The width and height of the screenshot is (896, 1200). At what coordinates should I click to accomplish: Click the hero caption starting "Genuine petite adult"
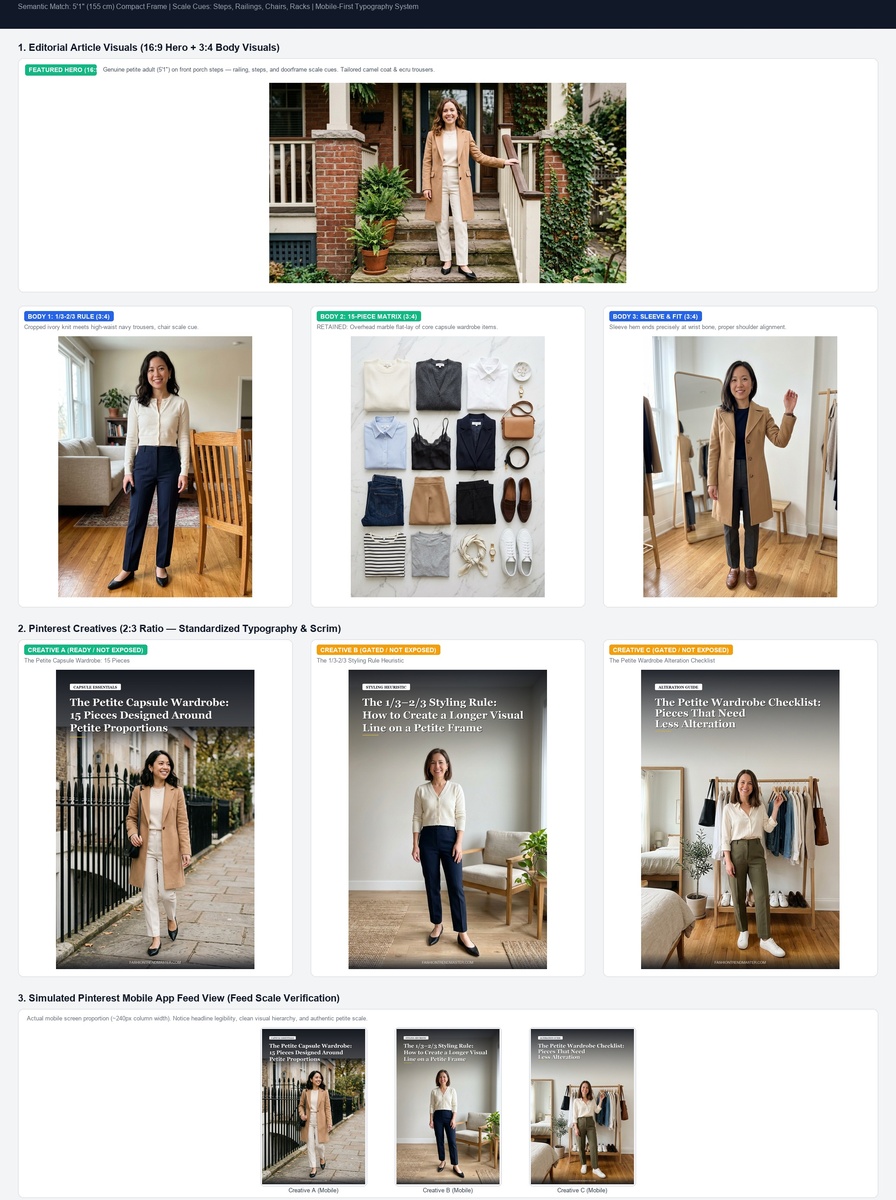pyautogui.click(x=269, y=70)
